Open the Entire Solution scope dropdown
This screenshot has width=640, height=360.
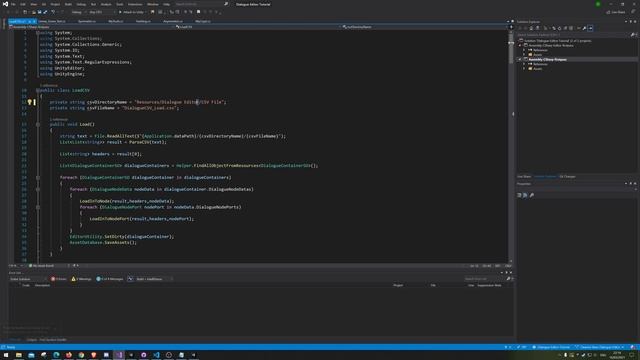pos(28,279)
